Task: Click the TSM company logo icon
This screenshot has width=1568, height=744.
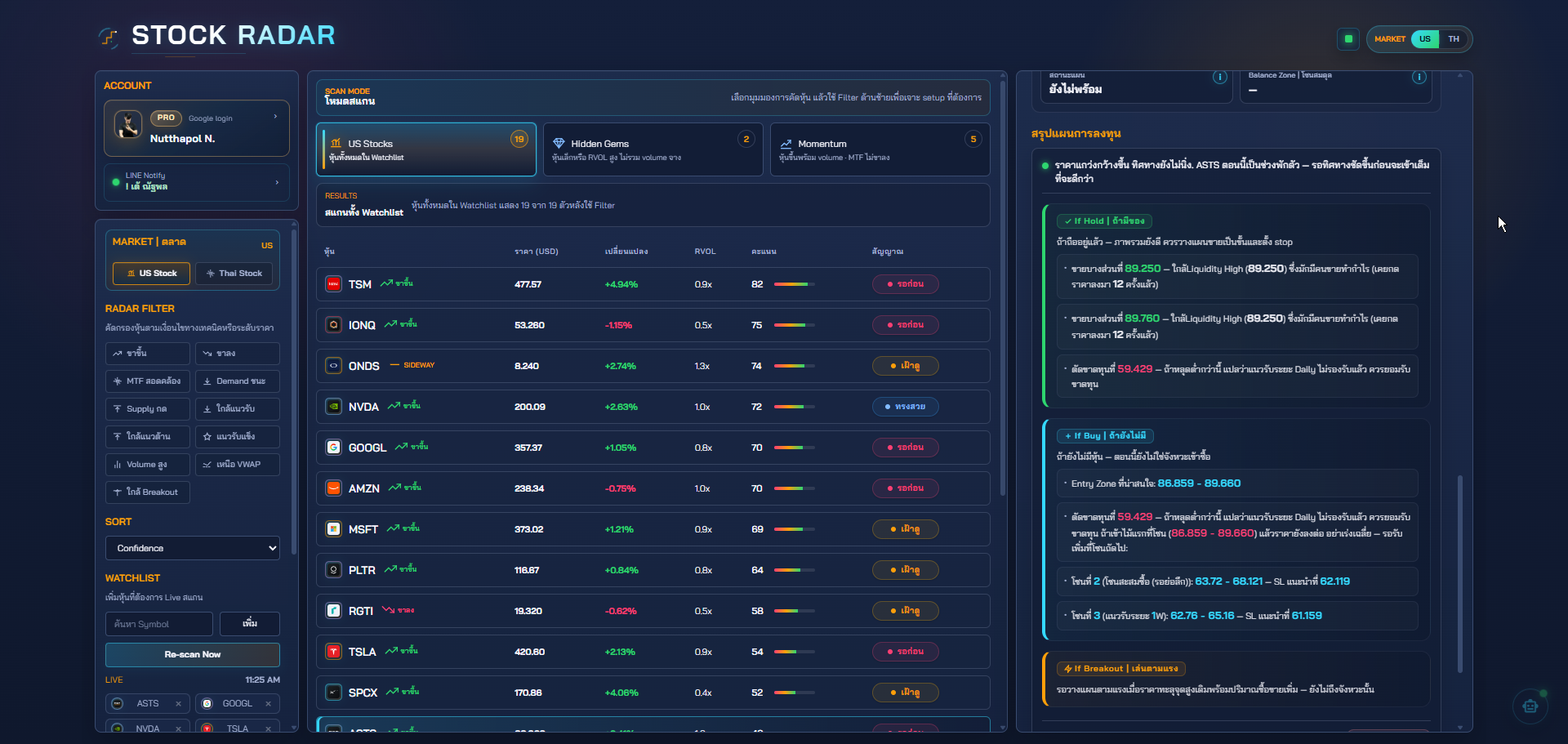Action: click(333, 284)
